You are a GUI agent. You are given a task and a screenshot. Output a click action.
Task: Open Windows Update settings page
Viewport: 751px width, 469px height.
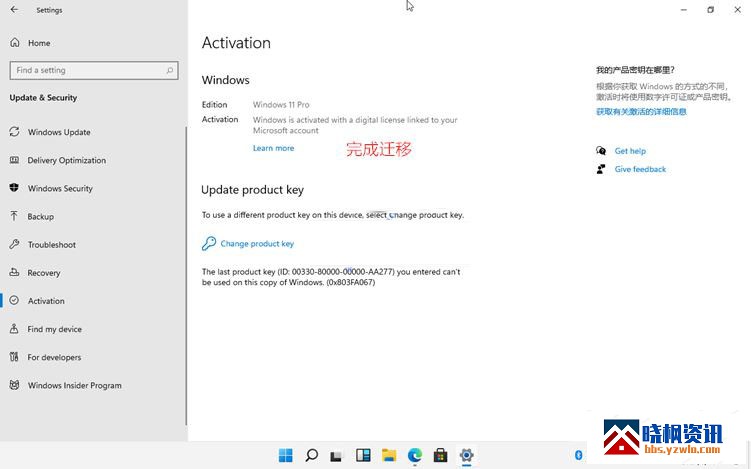pyautogui.click(x=59, y=132)
